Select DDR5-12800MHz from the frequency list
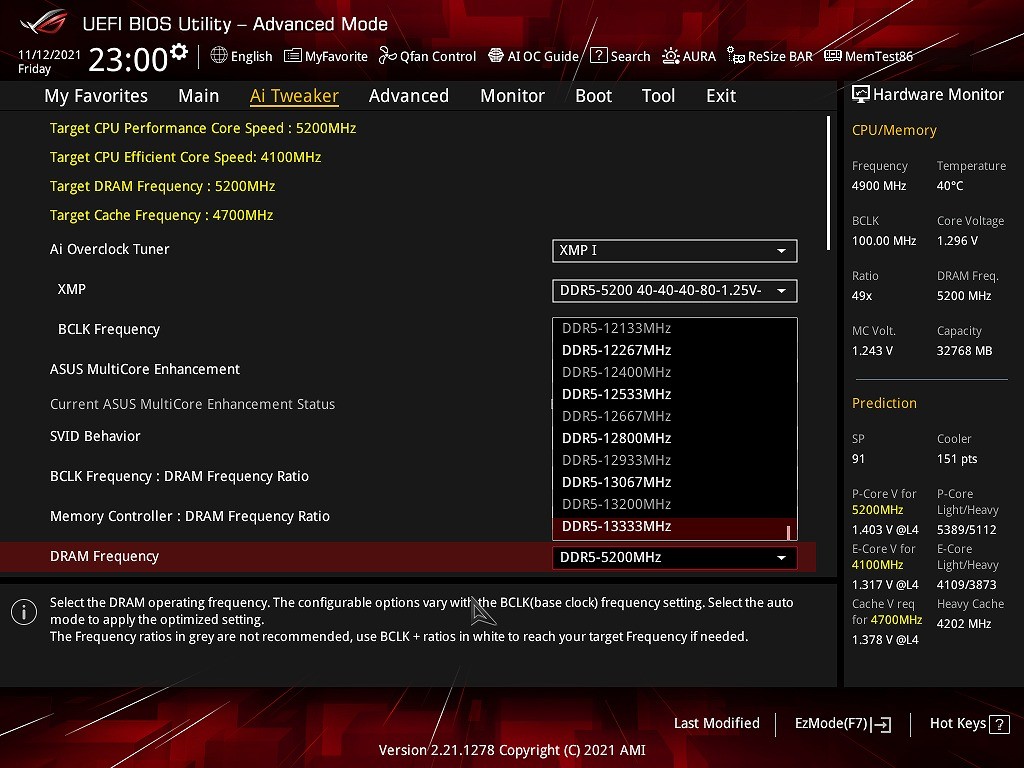The image size is (1024, 768). point(616,438)
